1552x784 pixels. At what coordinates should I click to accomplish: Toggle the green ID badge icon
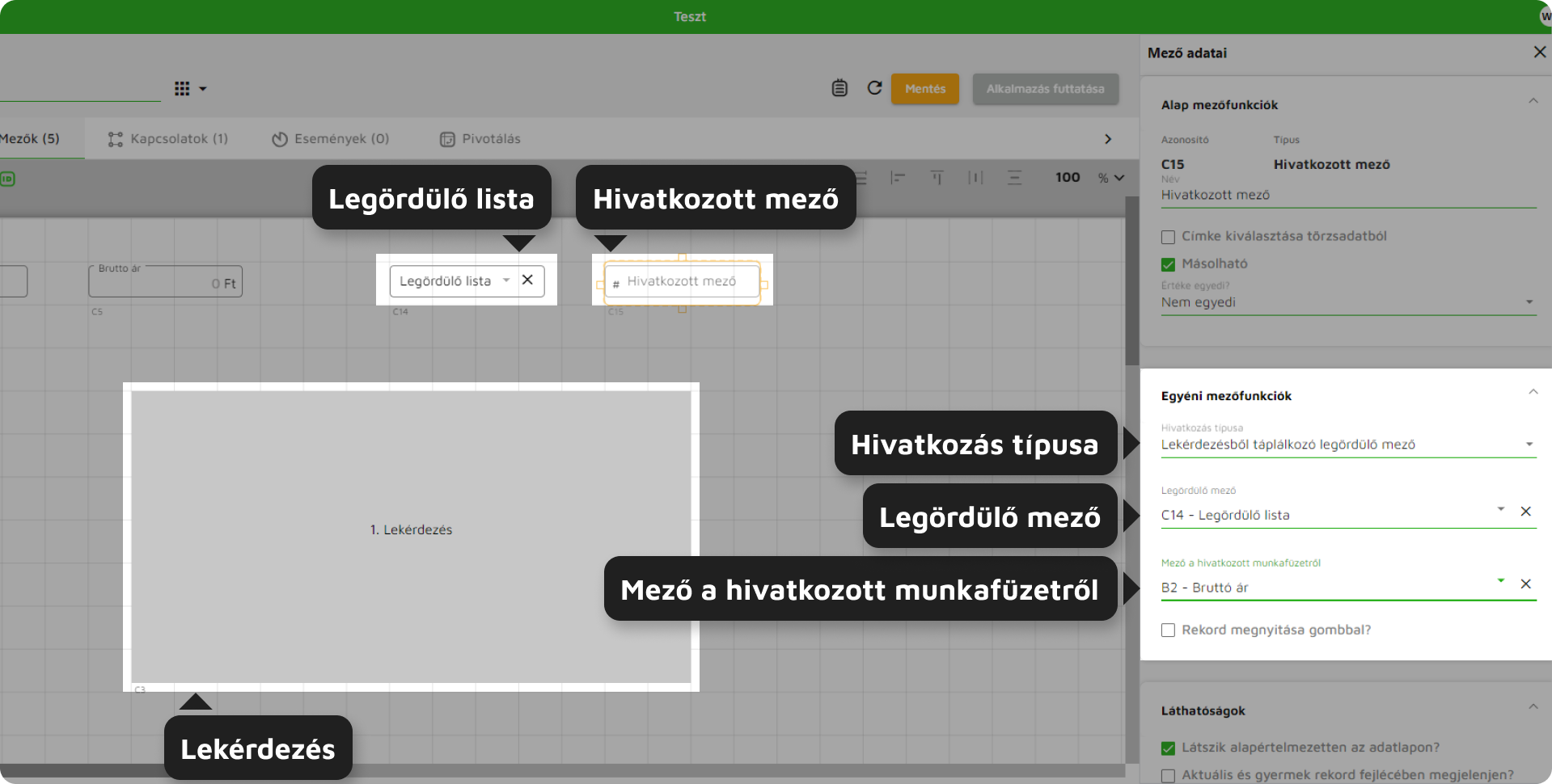(x=7, y=179)
